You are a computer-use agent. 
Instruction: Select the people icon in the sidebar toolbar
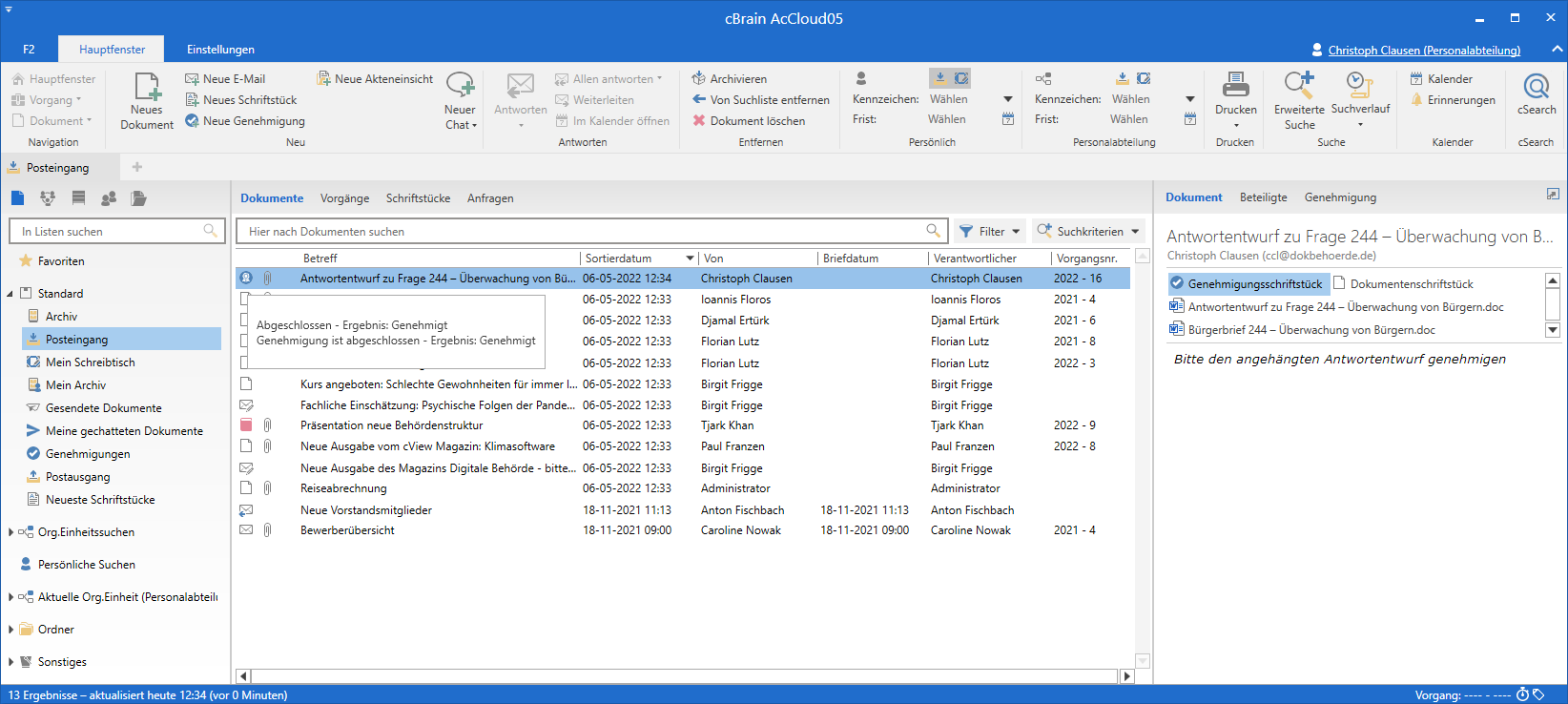109,198
